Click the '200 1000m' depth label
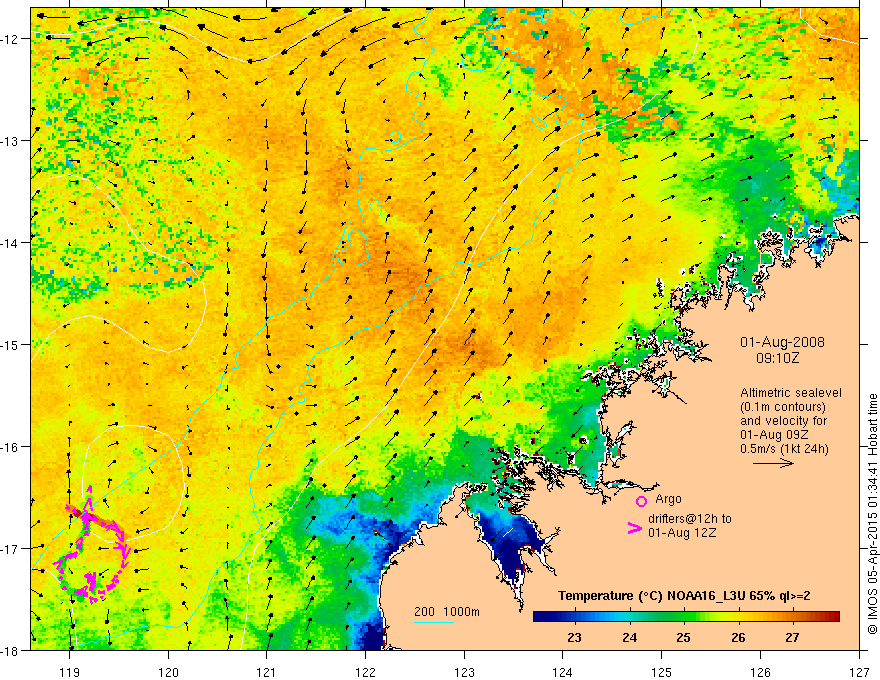The image size is (880, 680). coord(447,612)
